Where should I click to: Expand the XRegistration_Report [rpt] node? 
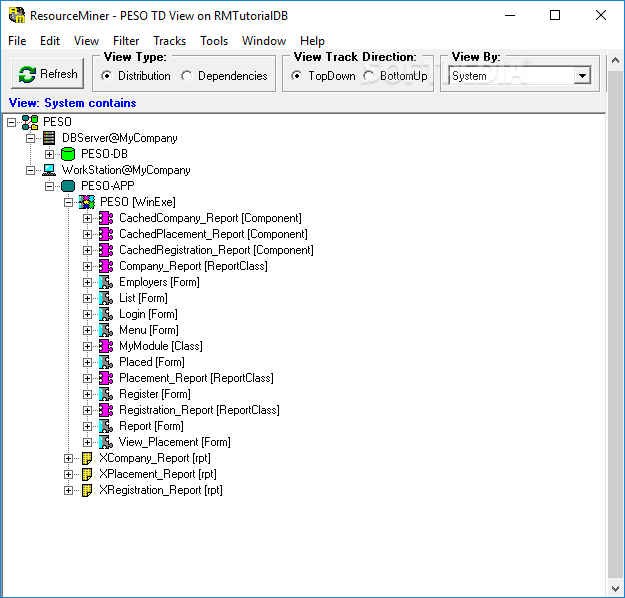tap(69, 490)
